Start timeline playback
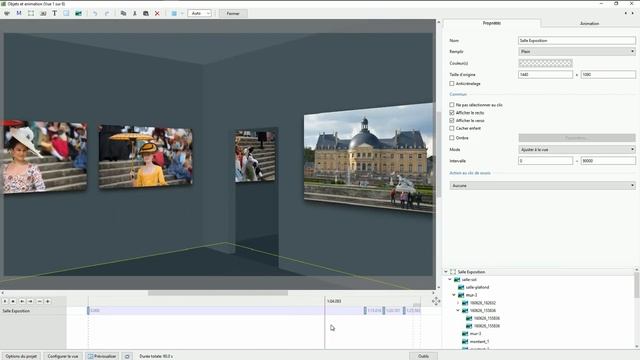The width and height of the screenshot is (640, 360). (x=5, y=301)
